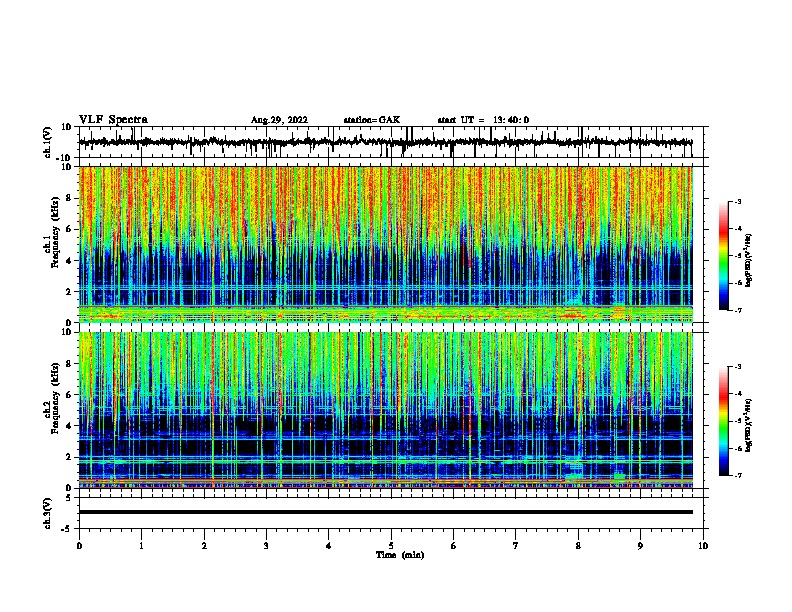Click the time axis tick label "10"
The height and width of the screenshot is (612, 792).
[x=703, y=546]
